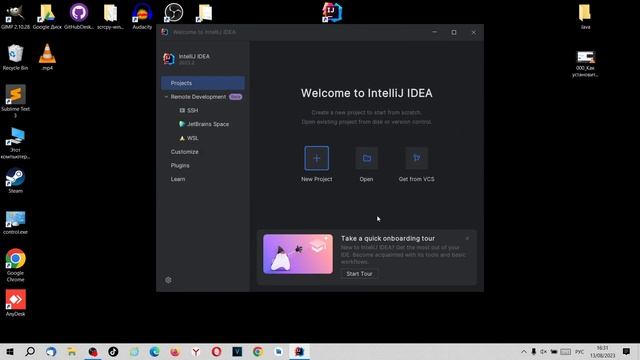Switch the РУС input language indicator
The height and width of the screenshot is (360, 640).
tap(579, 351)
